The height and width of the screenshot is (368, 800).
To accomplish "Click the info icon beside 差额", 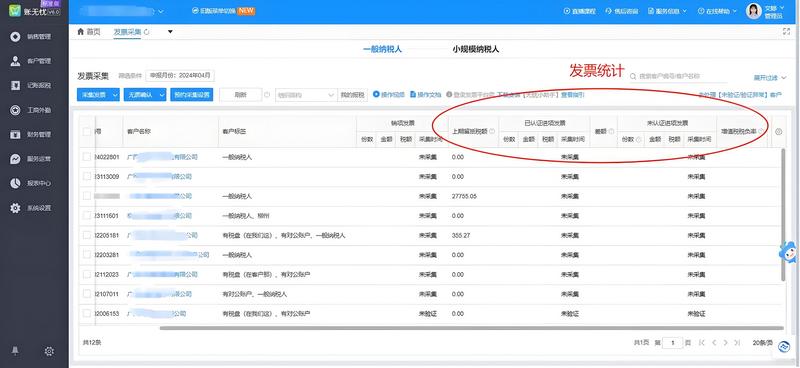I will point(611,131).
